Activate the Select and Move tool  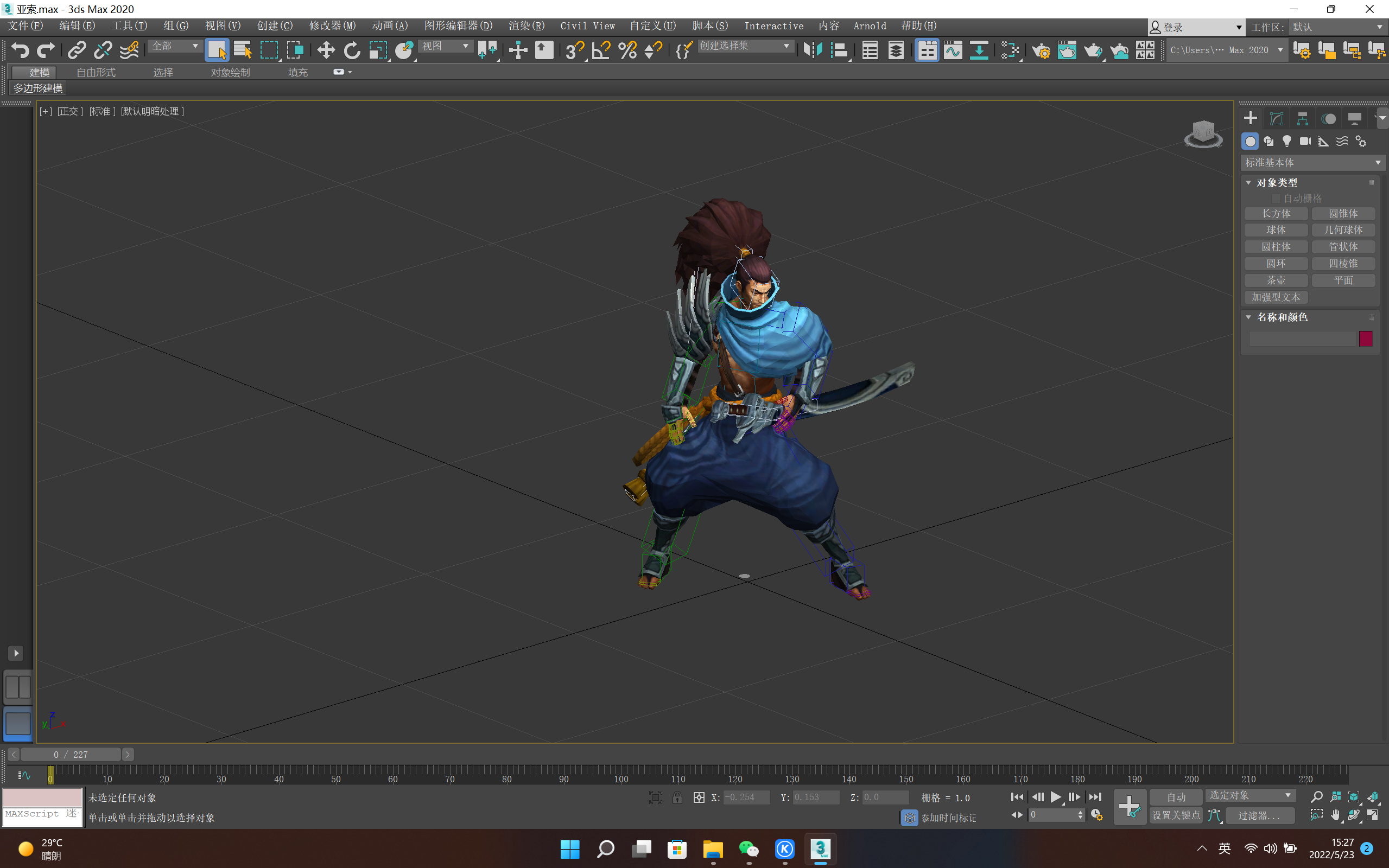click(x=326, y=50)
